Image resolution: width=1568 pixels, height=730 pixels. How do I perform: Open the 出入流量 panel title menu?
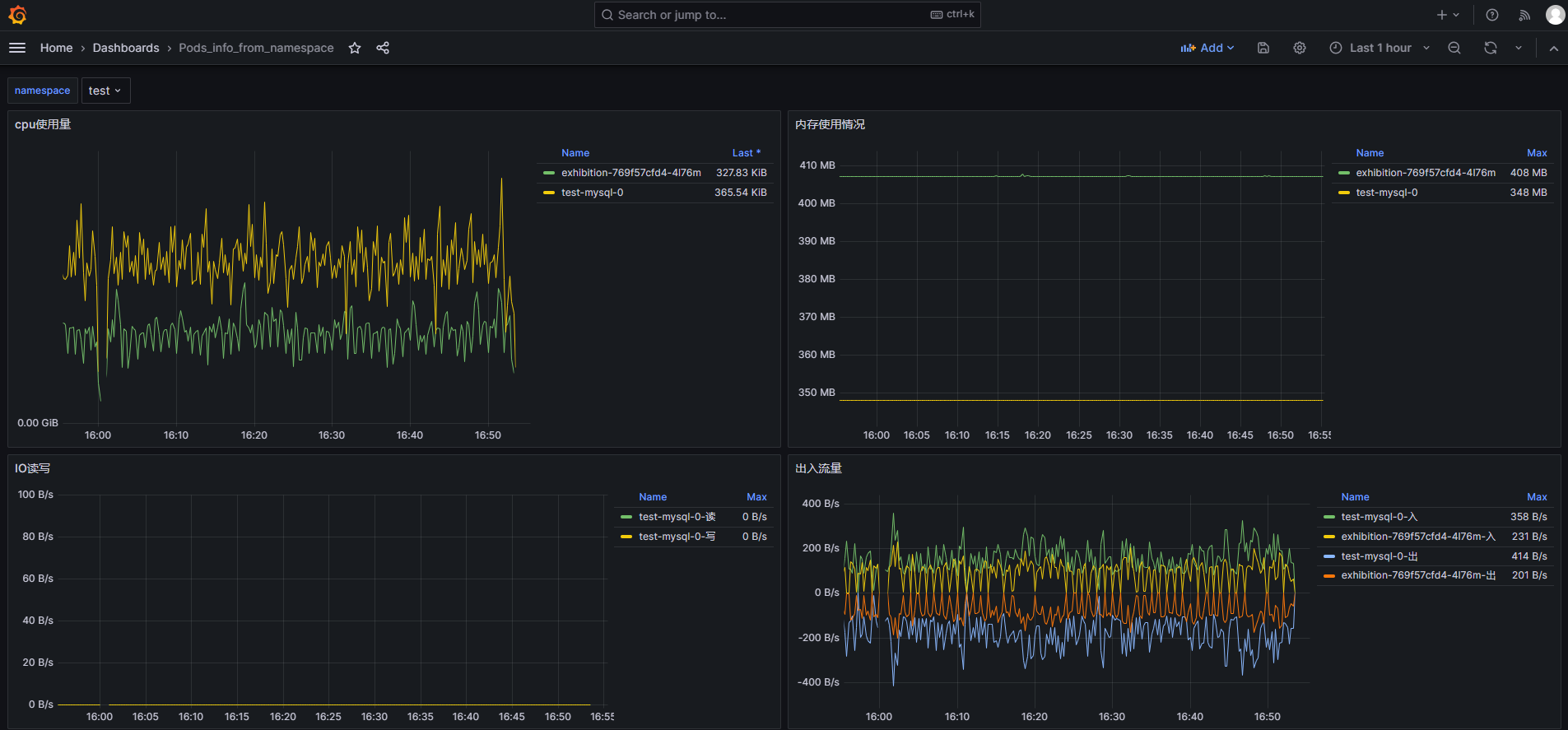pos(818,468)
